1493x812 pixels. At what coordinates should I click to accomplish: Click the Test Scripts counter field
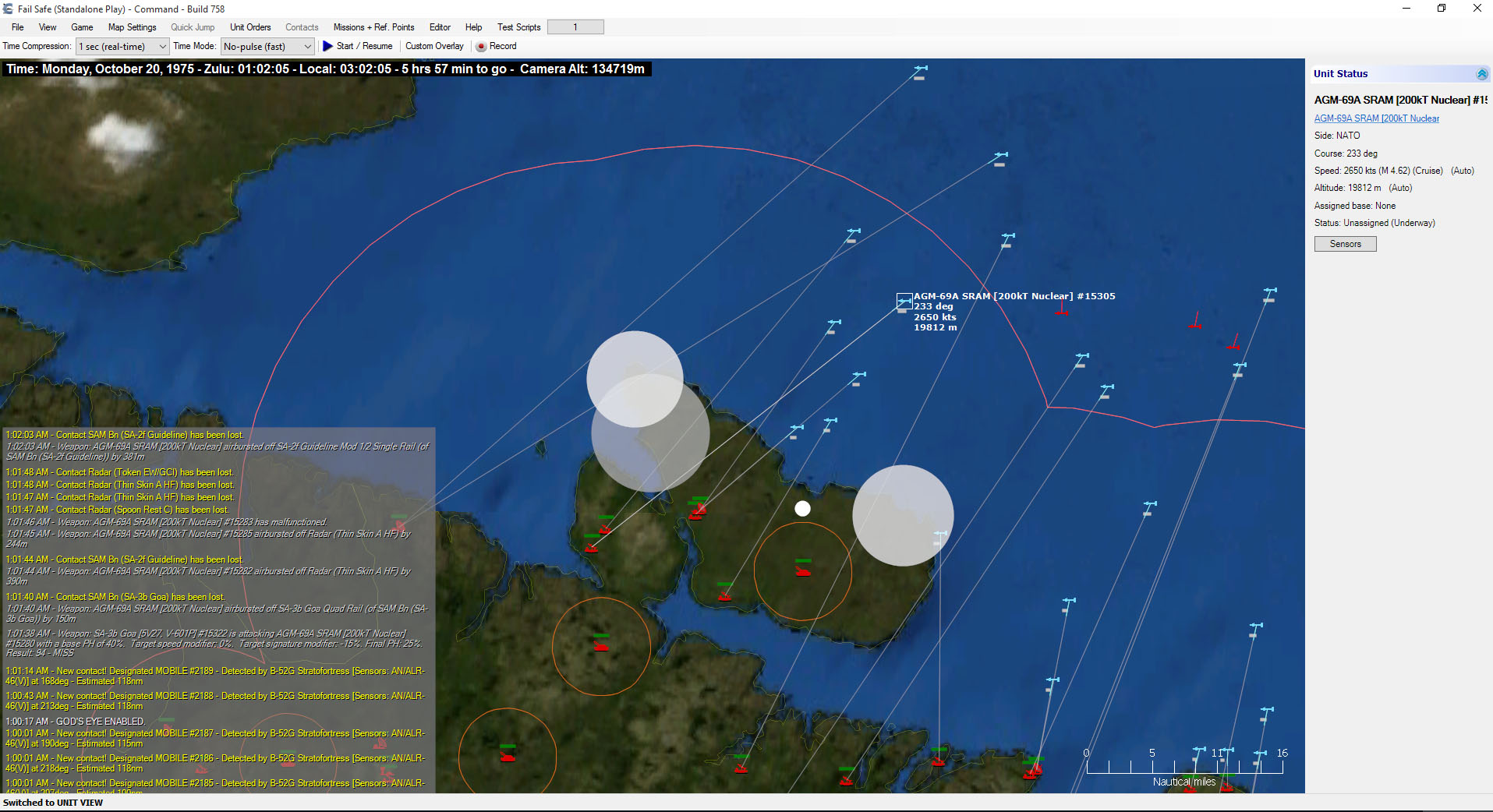coord(575,26)
